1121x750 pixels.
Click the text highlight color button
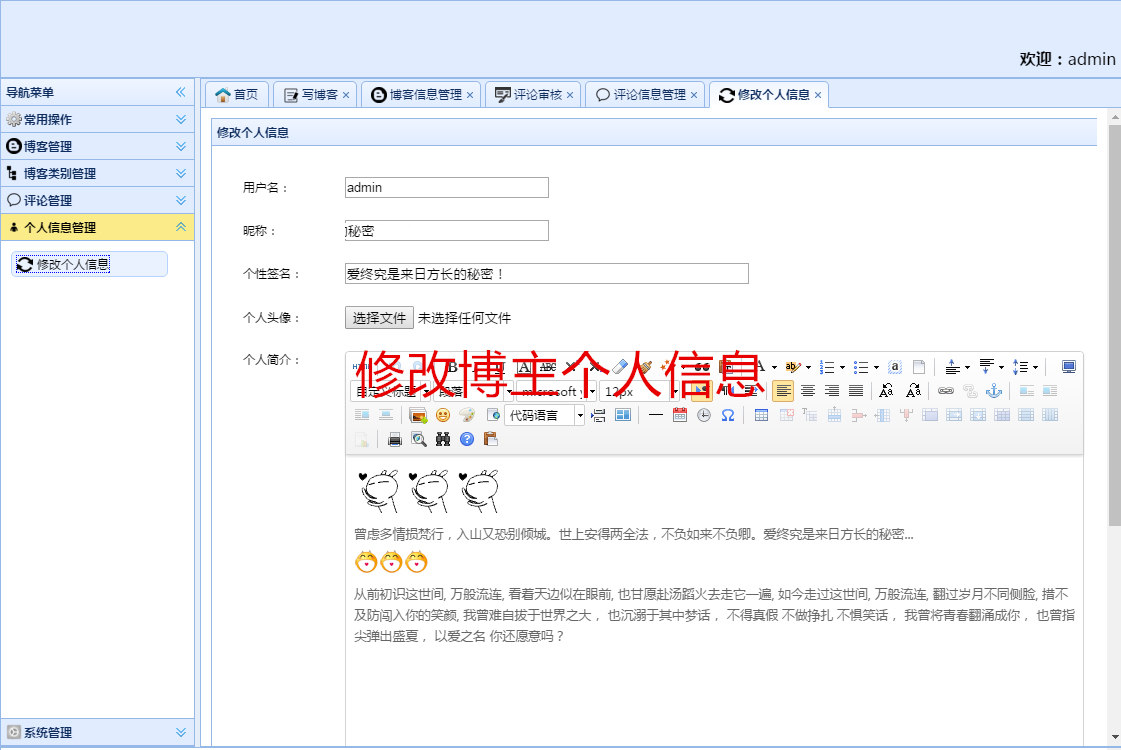[792, 367]
